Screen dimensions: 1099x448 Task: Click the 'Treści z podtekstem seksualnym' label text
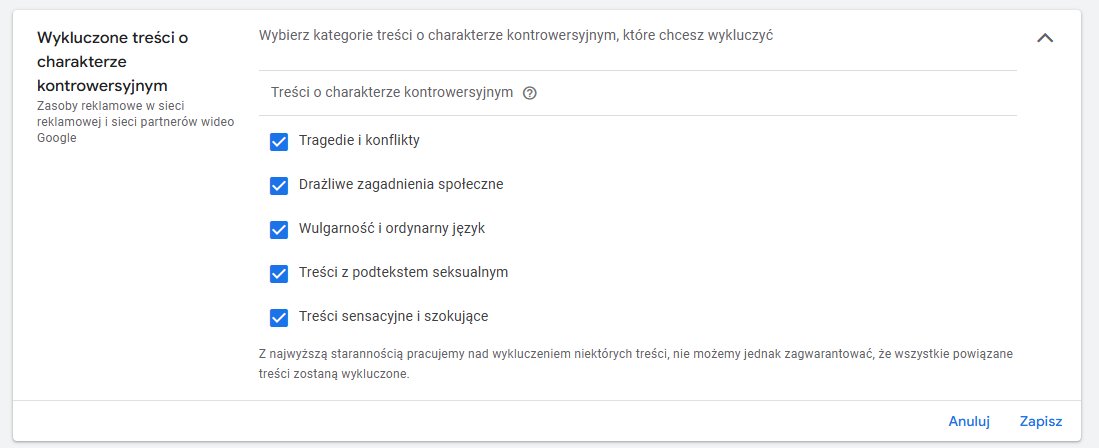404,272
